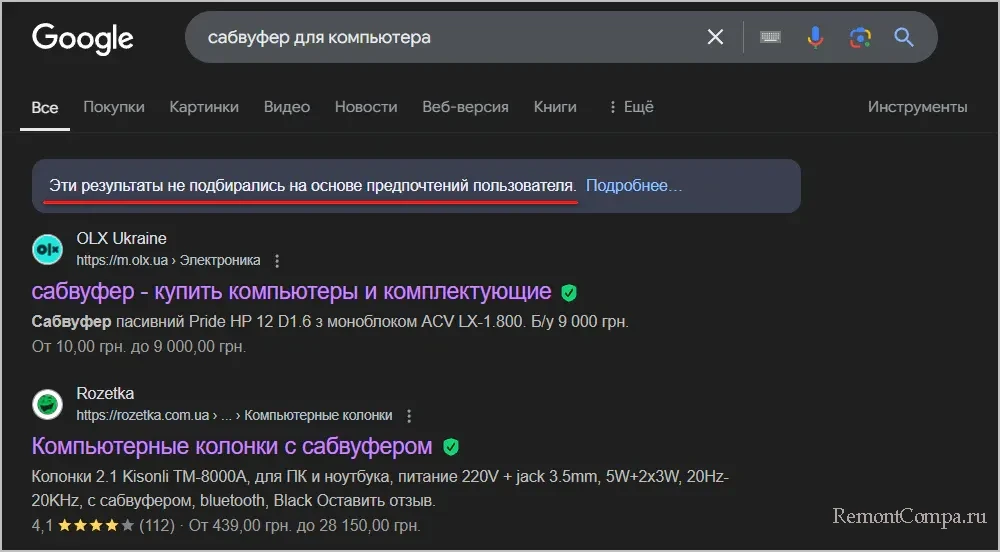Open Google Lens image search icon
The width and height of the screenshot is (1000, 552).
[860, 38]
